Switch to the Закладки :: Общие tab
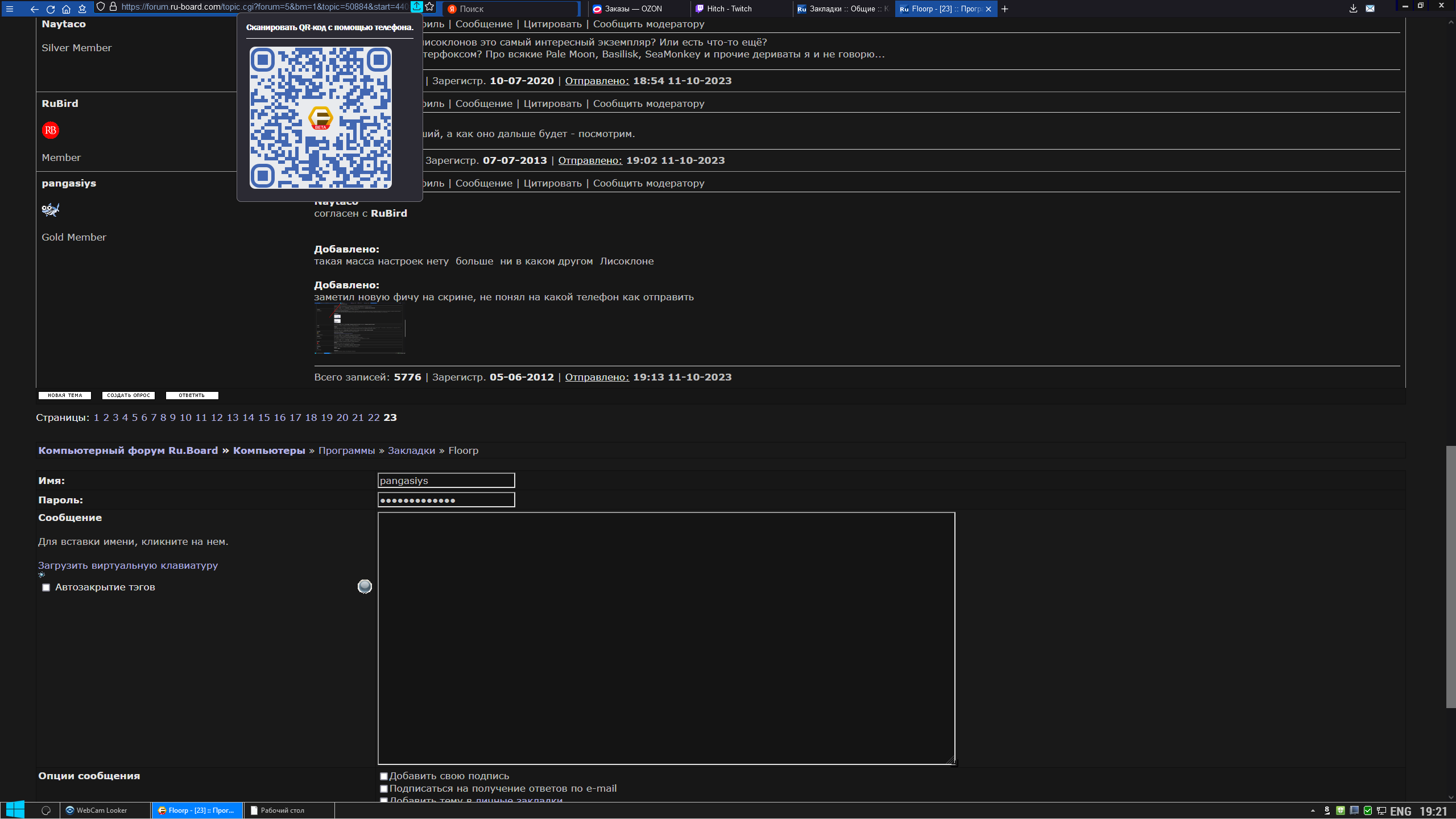This screenshot has height=819, width=1456. point(843,9)
